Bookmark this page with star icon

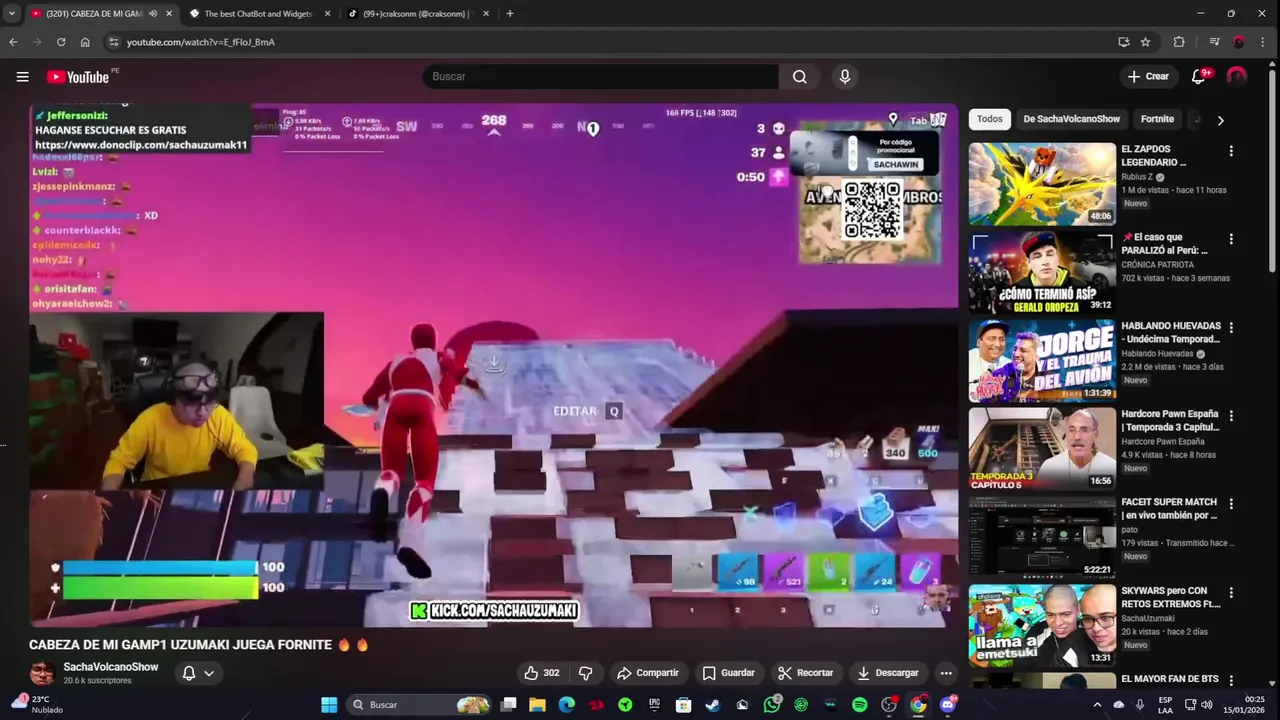click(1146, 42)
